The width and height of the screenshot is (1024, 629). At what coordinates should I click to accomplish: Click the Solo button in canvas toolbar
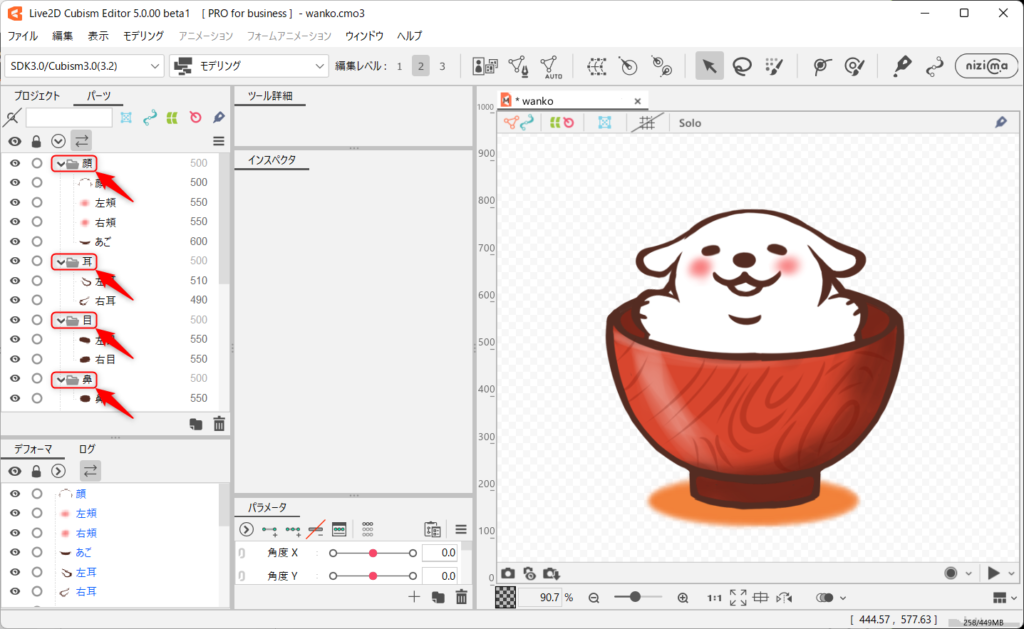690,123
